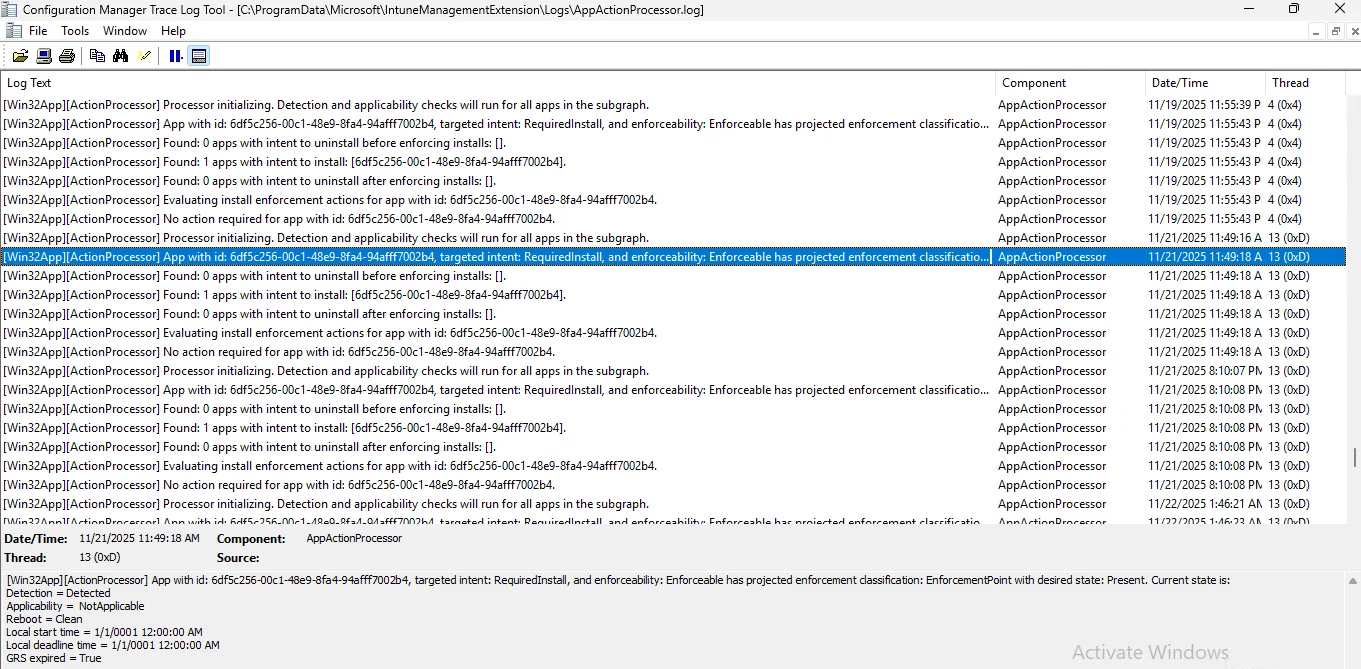The width and height of the screenshot is (1361, 669).
Task: Select the Found 1 apps to install row dated 11/19/2025
Action: coord(673,162)
